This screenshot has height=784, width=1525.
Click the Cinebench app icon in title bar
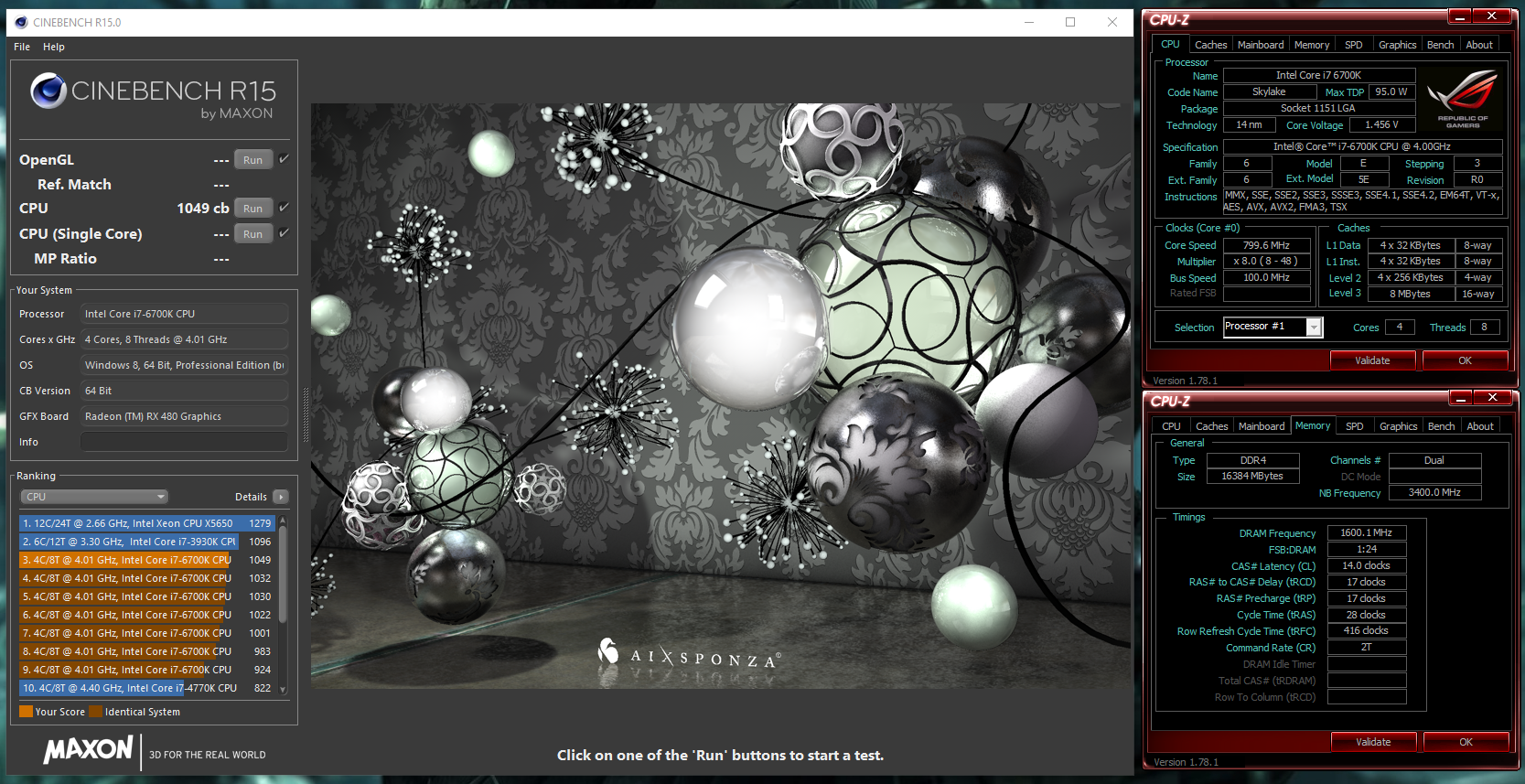21,22
